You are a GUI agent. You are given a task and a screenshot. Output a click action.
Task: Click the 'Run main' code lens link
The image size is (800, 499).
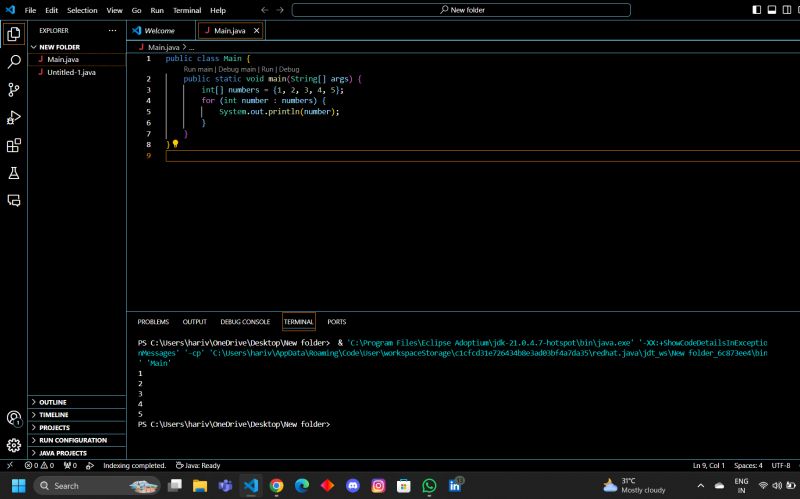tap(198, 69)
